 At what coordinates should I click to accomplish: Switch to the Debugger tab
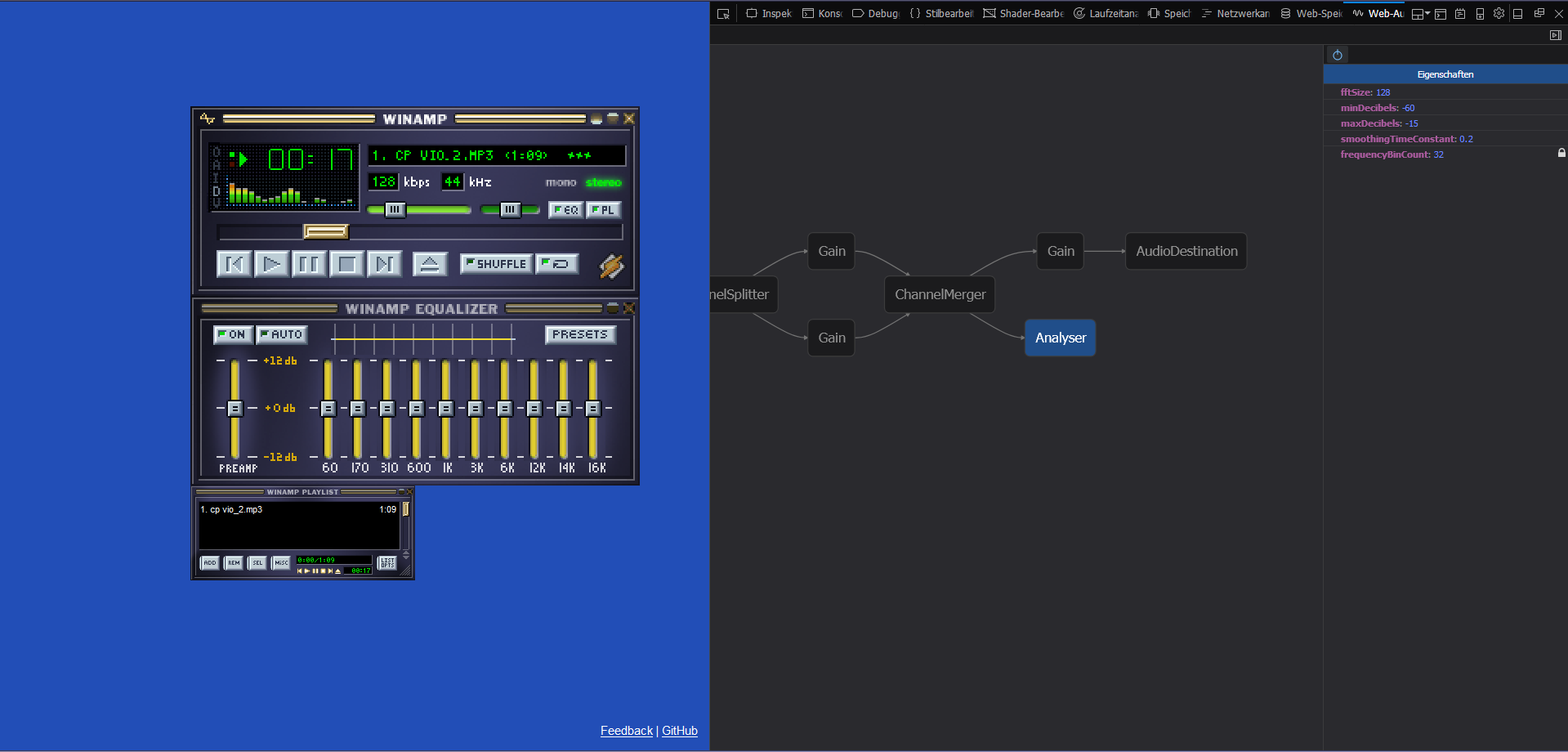875,14
